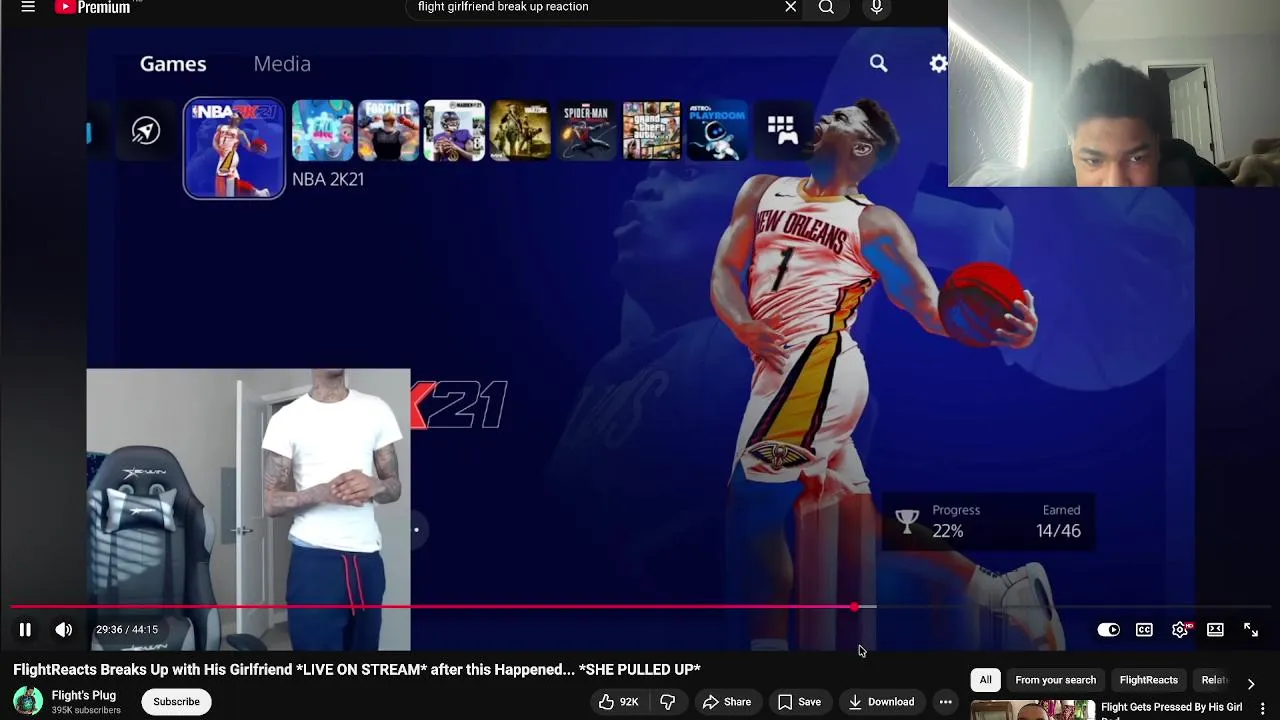Switch to theater mode
Viewport: 1280px width, 720px height.
coord(1215,629)
